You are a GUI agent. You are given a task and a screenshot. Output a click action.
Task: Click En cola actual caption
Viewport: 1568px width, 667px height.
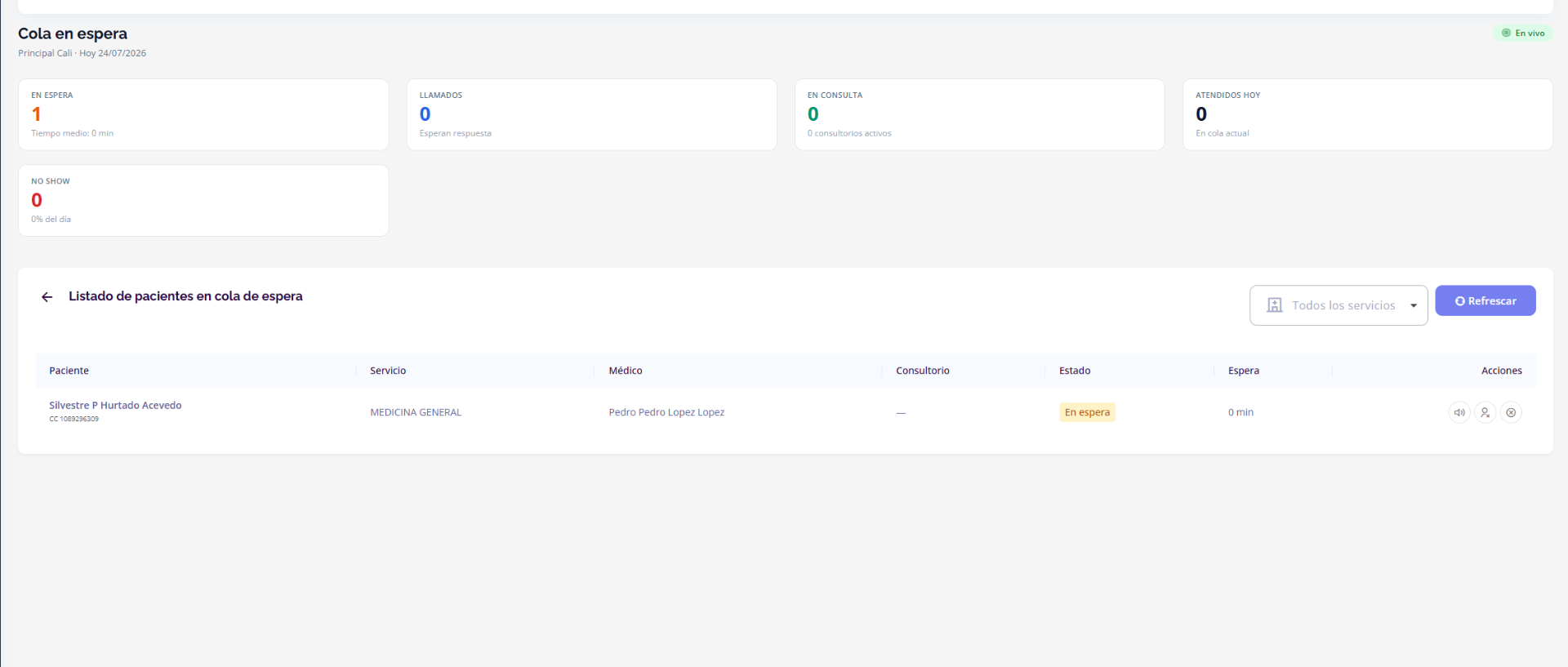pos(1223,133)
